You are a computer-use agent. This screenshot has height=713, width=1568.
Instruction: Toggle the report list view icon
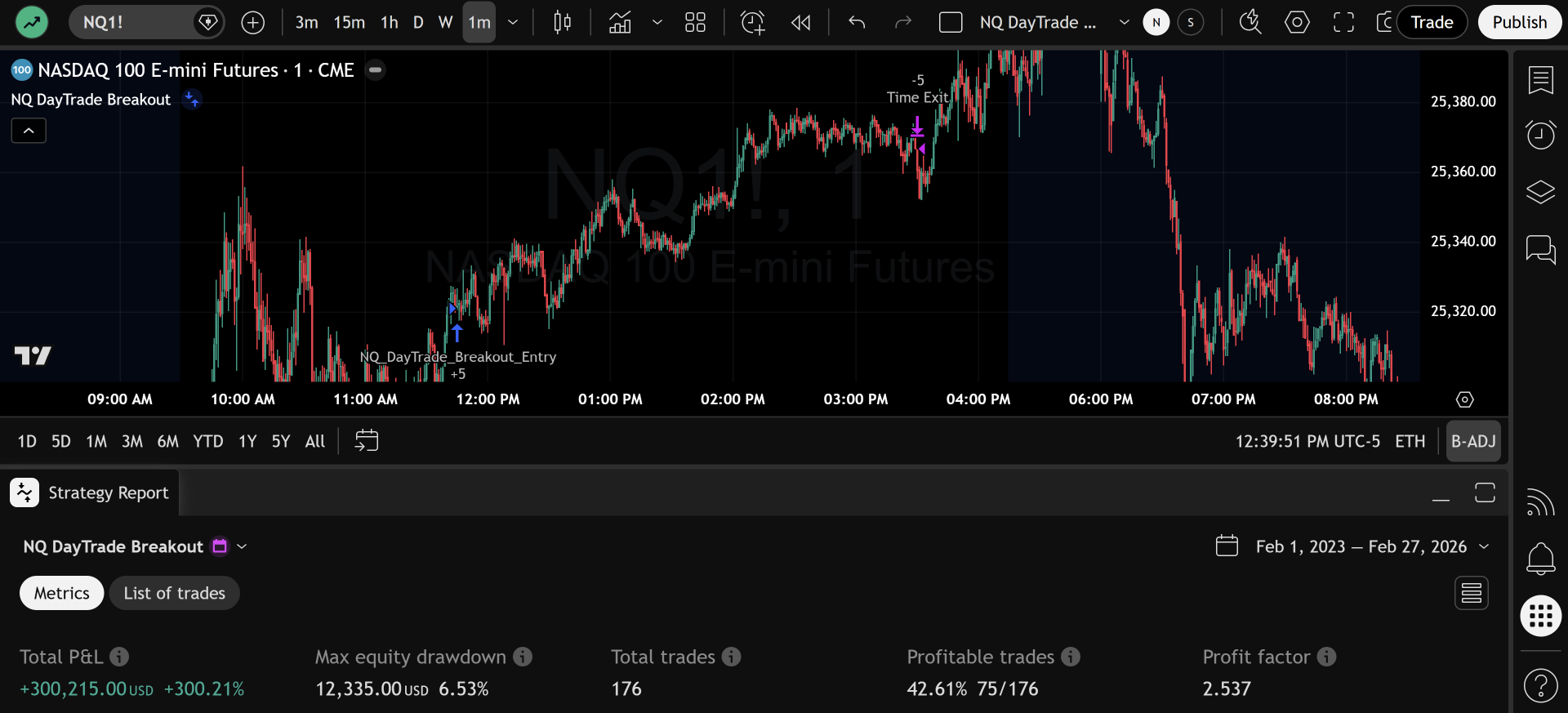[x=1472, y=593]
